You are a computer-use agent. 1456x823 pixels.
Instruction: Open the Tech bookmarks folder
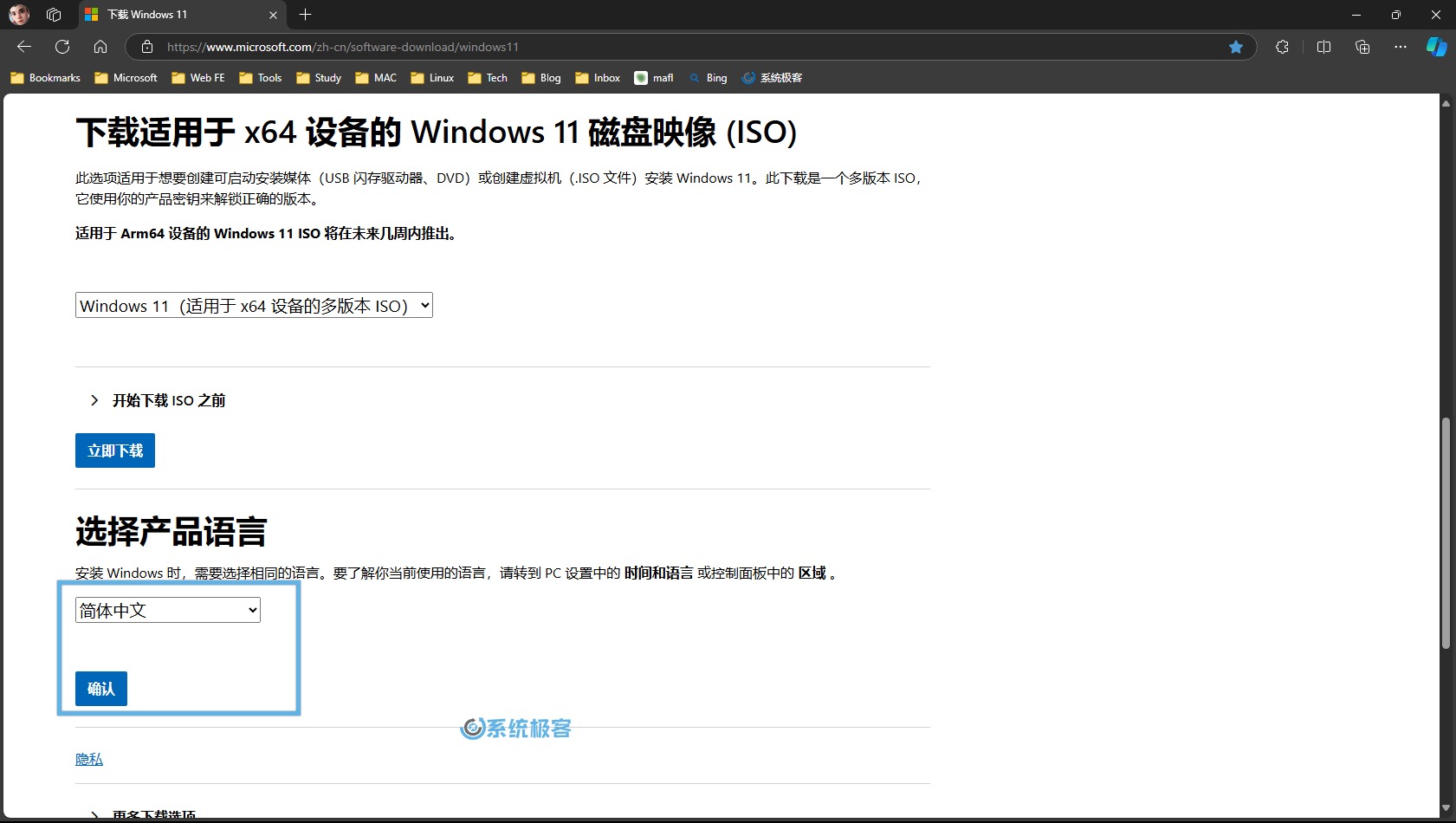[488, 78]
